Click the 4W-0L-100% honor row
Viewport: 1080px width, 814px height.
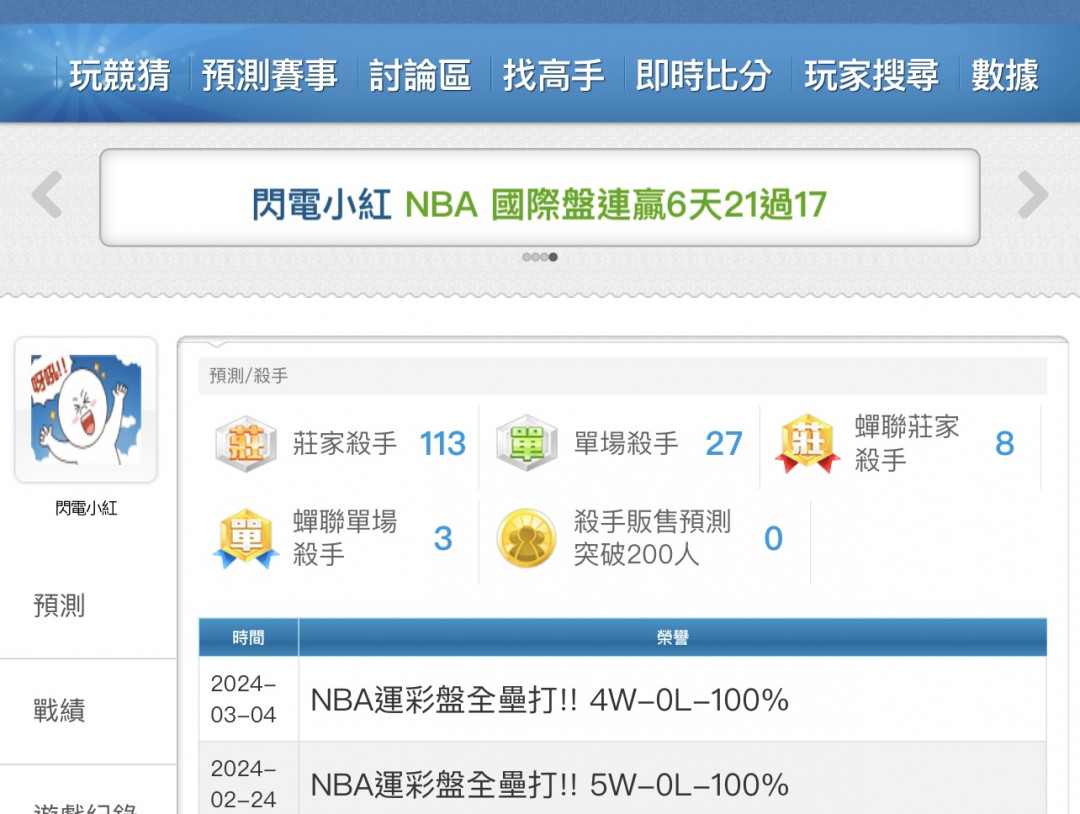673,699
